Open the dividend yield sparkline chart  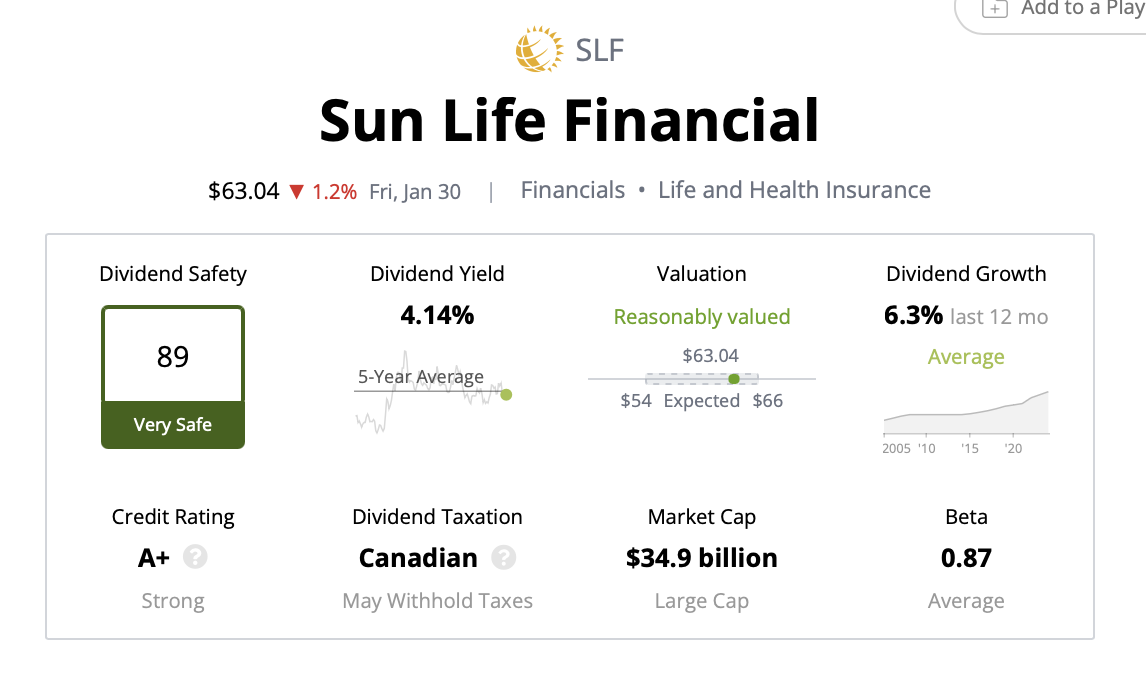pyautogui.click(x=430, y=392)
